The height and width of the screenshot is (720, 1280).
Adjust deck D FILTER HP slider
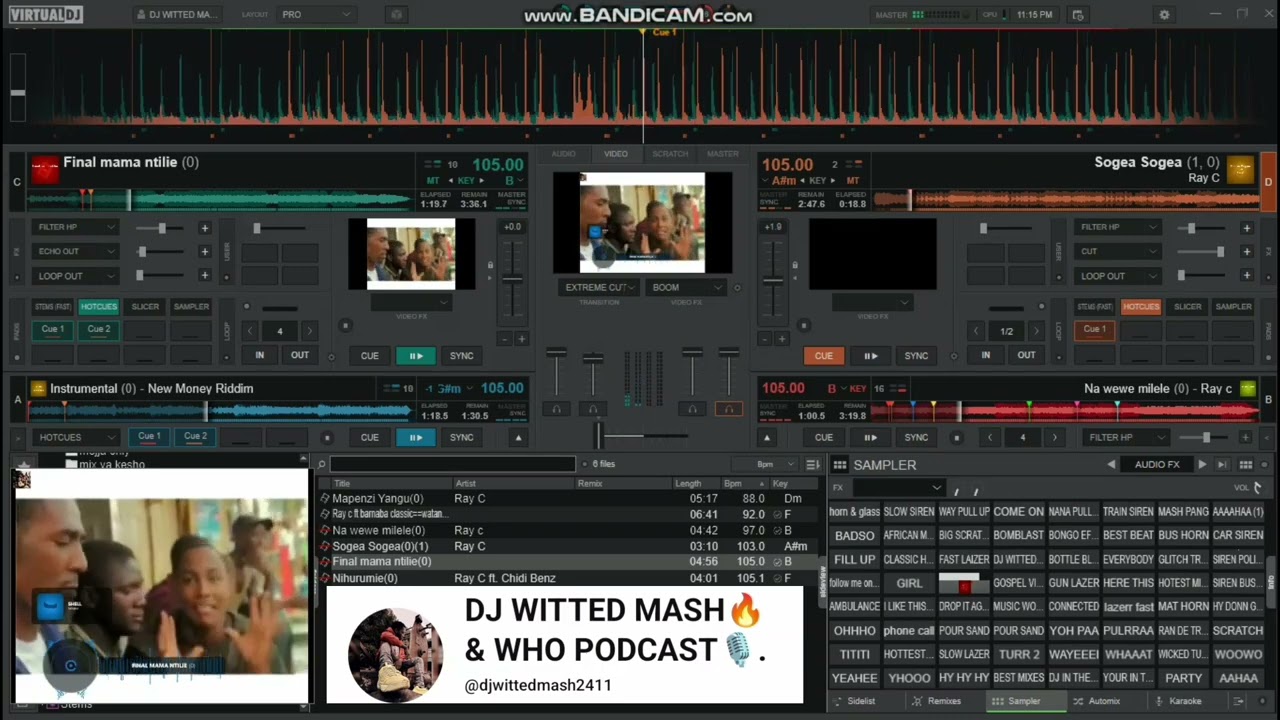(x=1191, y=228)
